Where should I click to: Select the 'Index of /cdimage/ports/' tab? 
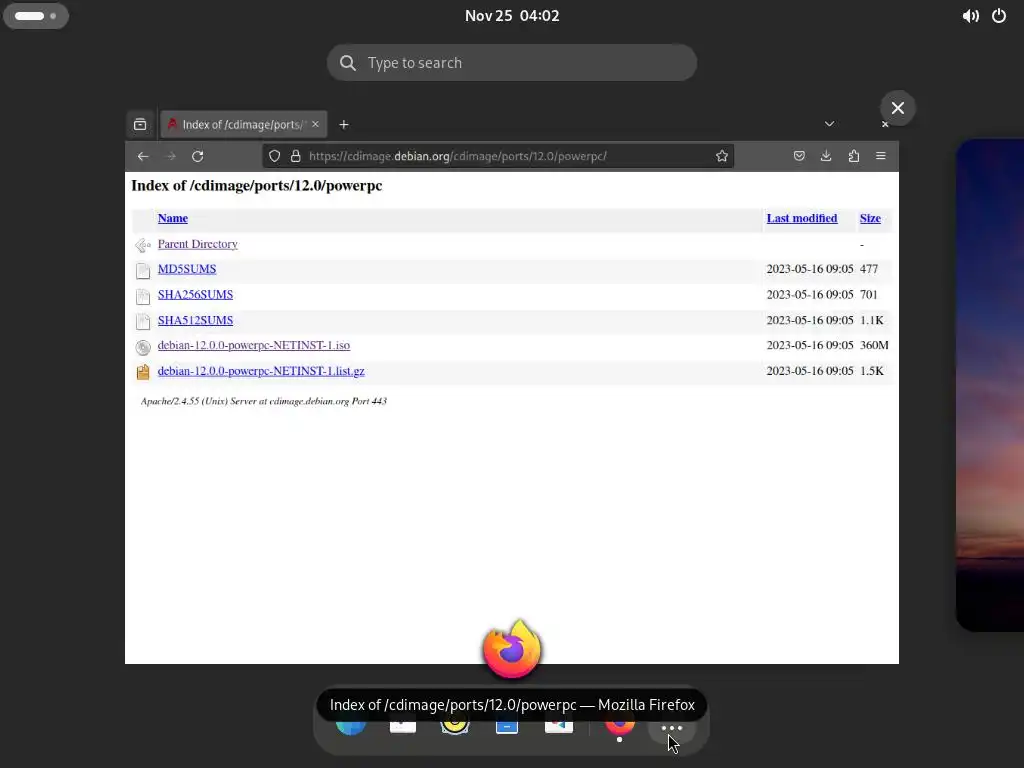point(244,124)
